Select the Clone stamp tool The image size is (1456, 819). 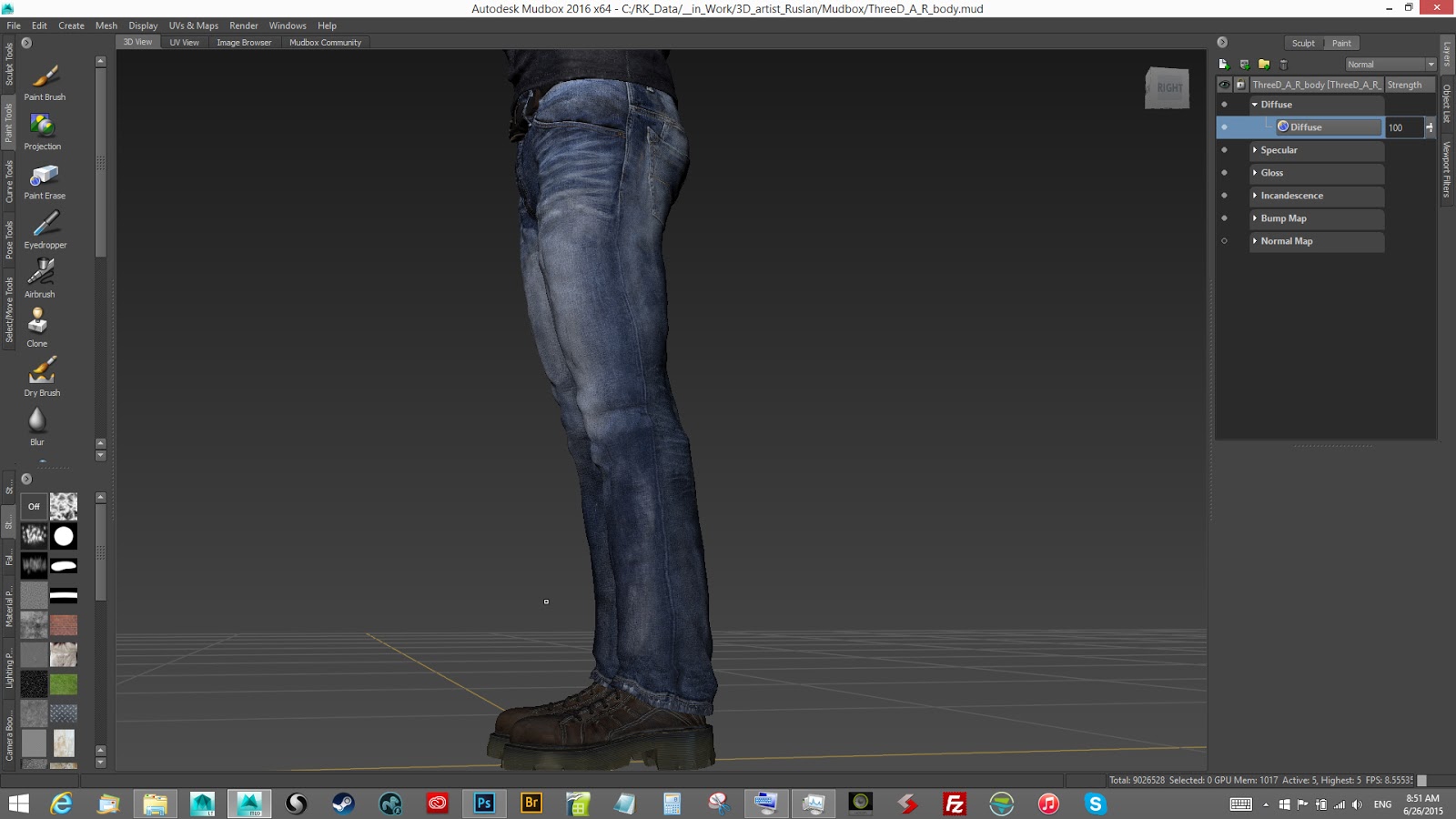tap(37, 329)
